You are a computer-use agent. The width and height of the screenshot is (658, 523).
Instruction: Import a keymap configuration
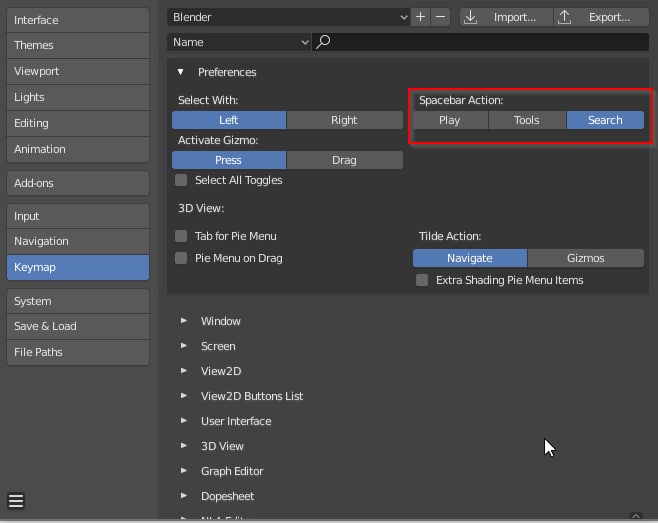[x=506, y=17]
